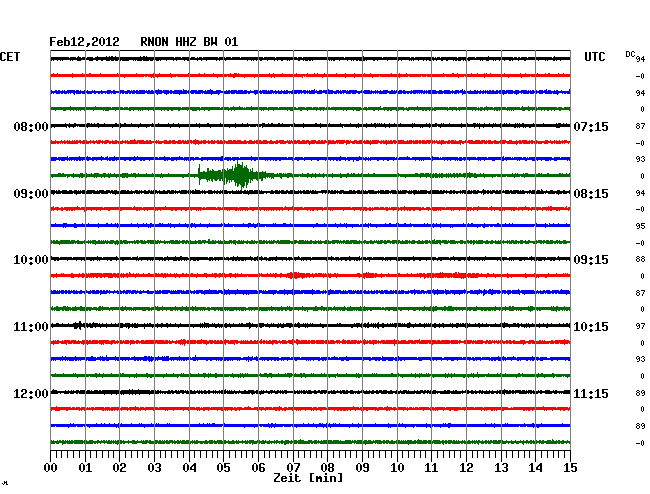650x494 pixels.
Task: Click the DC column header
Action: click(630, 54)
